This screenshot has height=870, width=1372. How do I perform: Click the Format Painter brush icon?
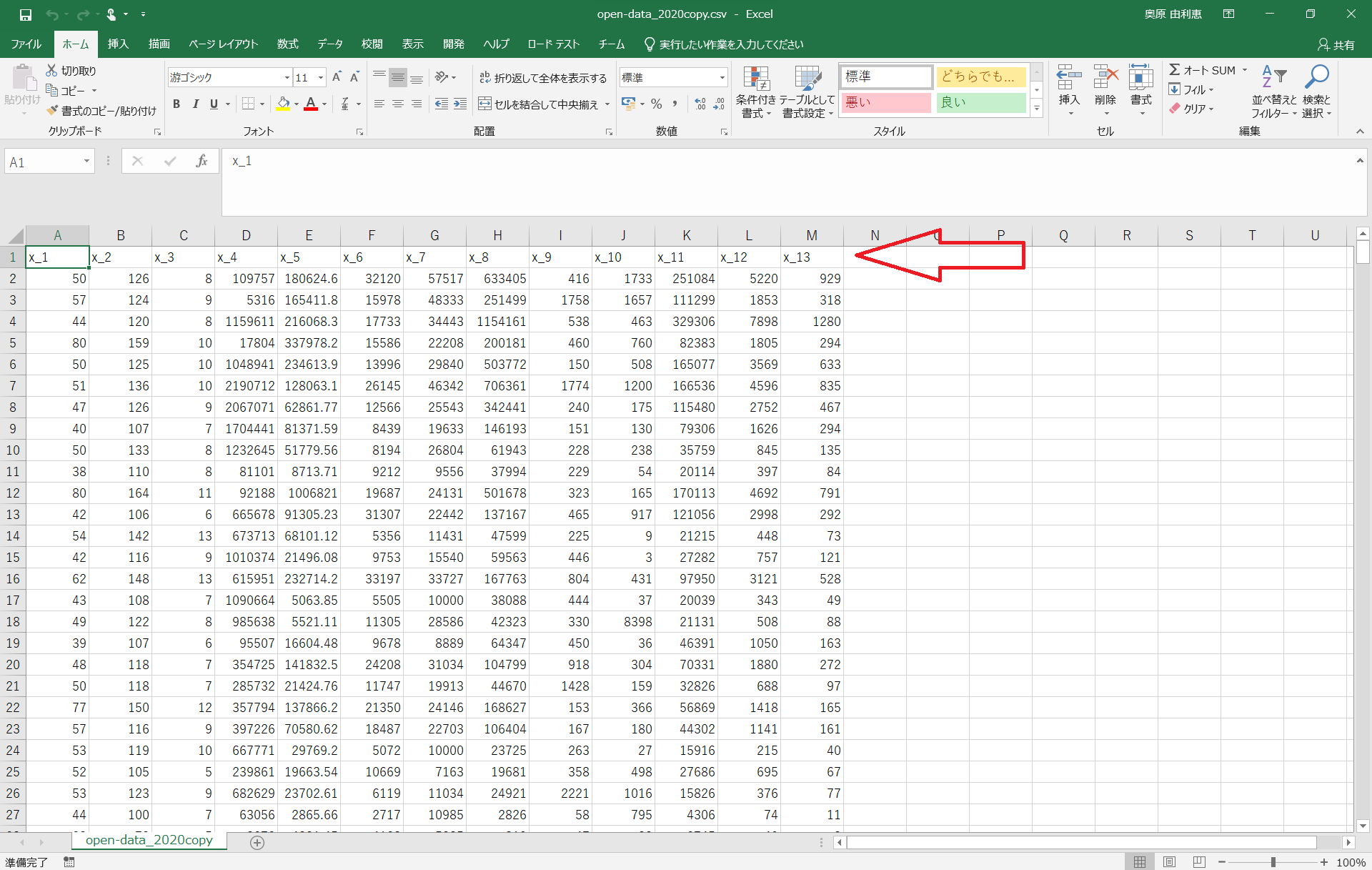pos(52,111)
